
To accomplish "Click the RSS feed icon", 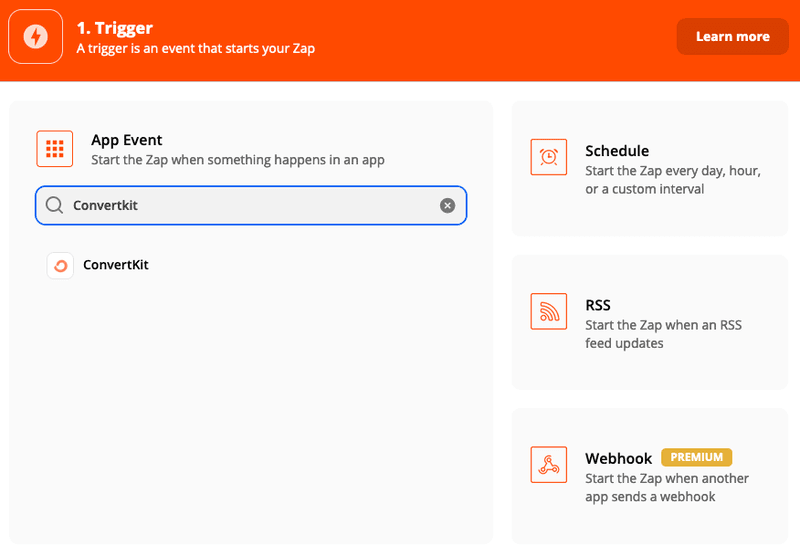I will click(548, 311).
